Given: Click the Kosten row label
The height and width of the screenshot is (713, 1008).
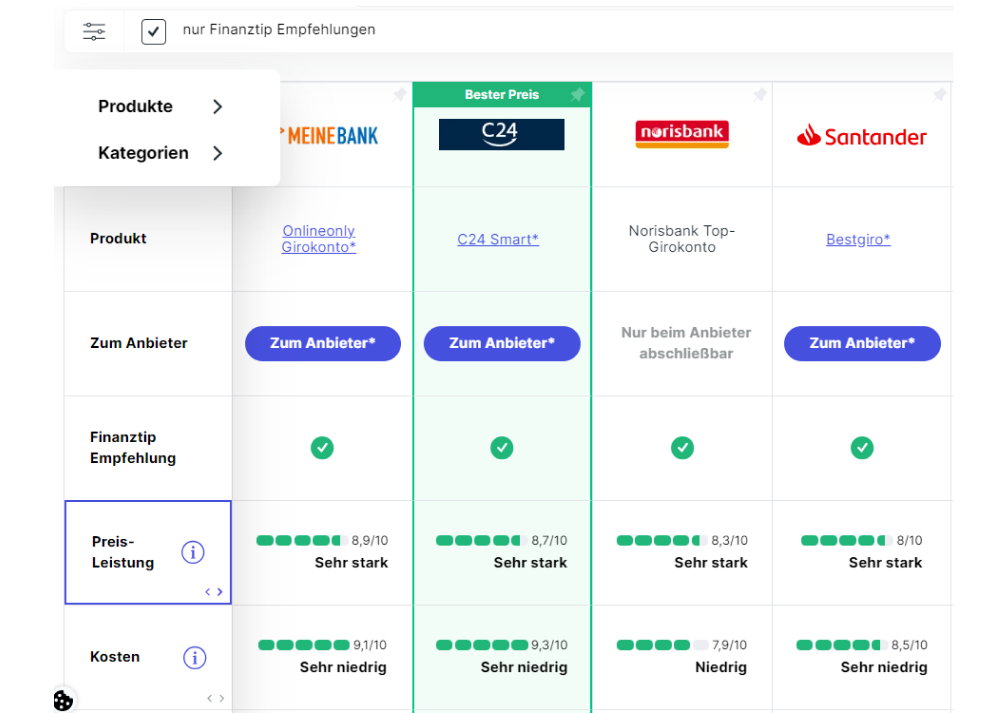Looking at the screenshot, I should [115, 657].
